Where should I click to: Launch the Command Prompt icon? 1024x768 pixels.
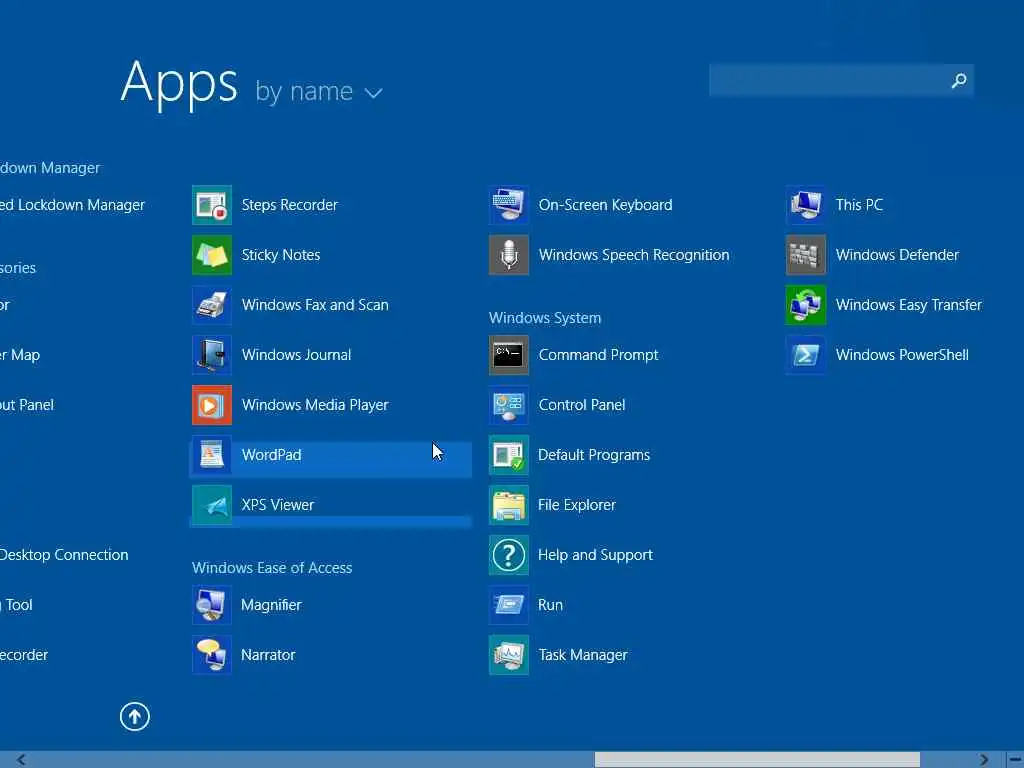[x=509, y=355]
